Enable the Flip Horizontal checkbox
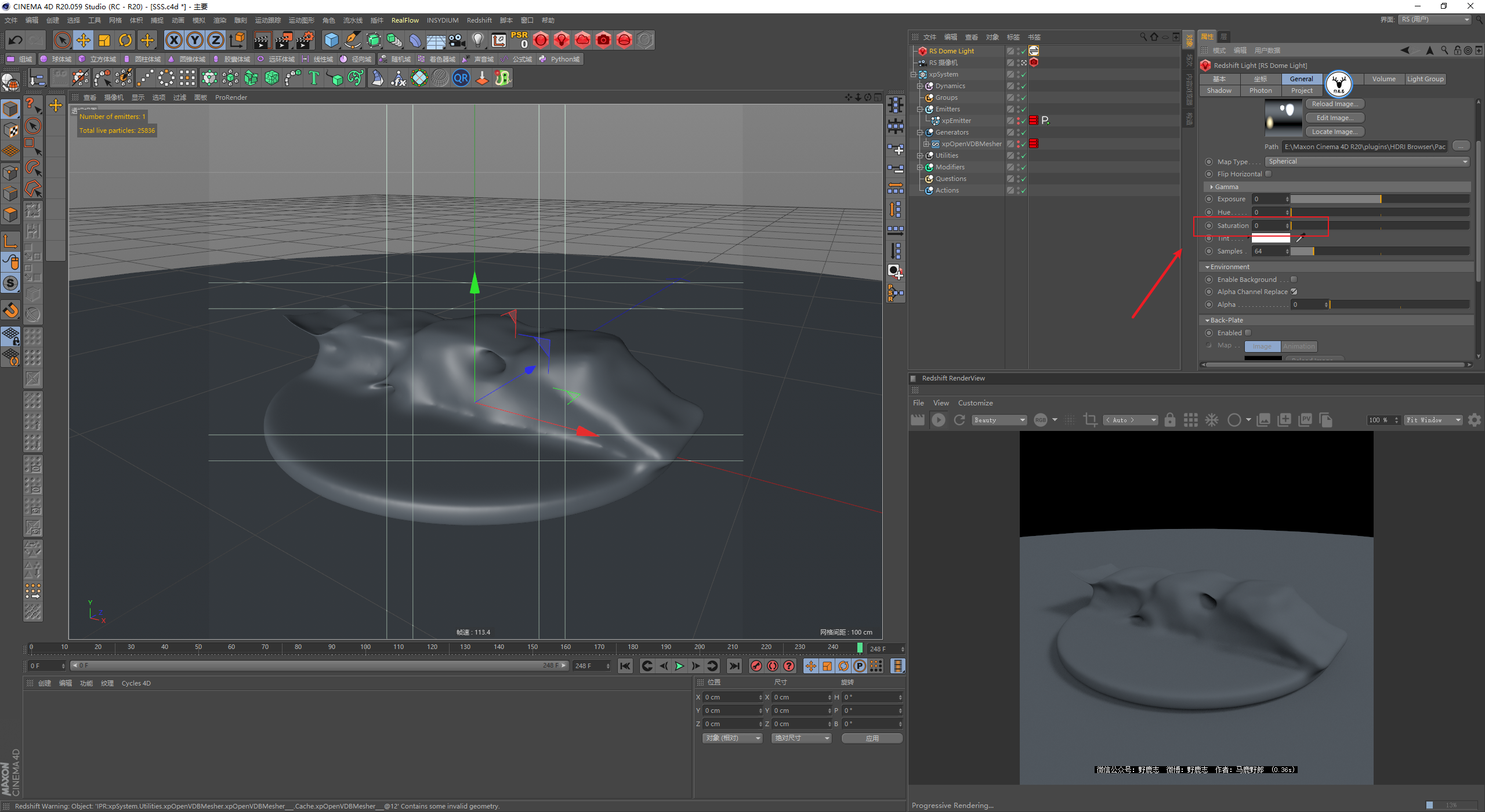 pos(1269,174)
